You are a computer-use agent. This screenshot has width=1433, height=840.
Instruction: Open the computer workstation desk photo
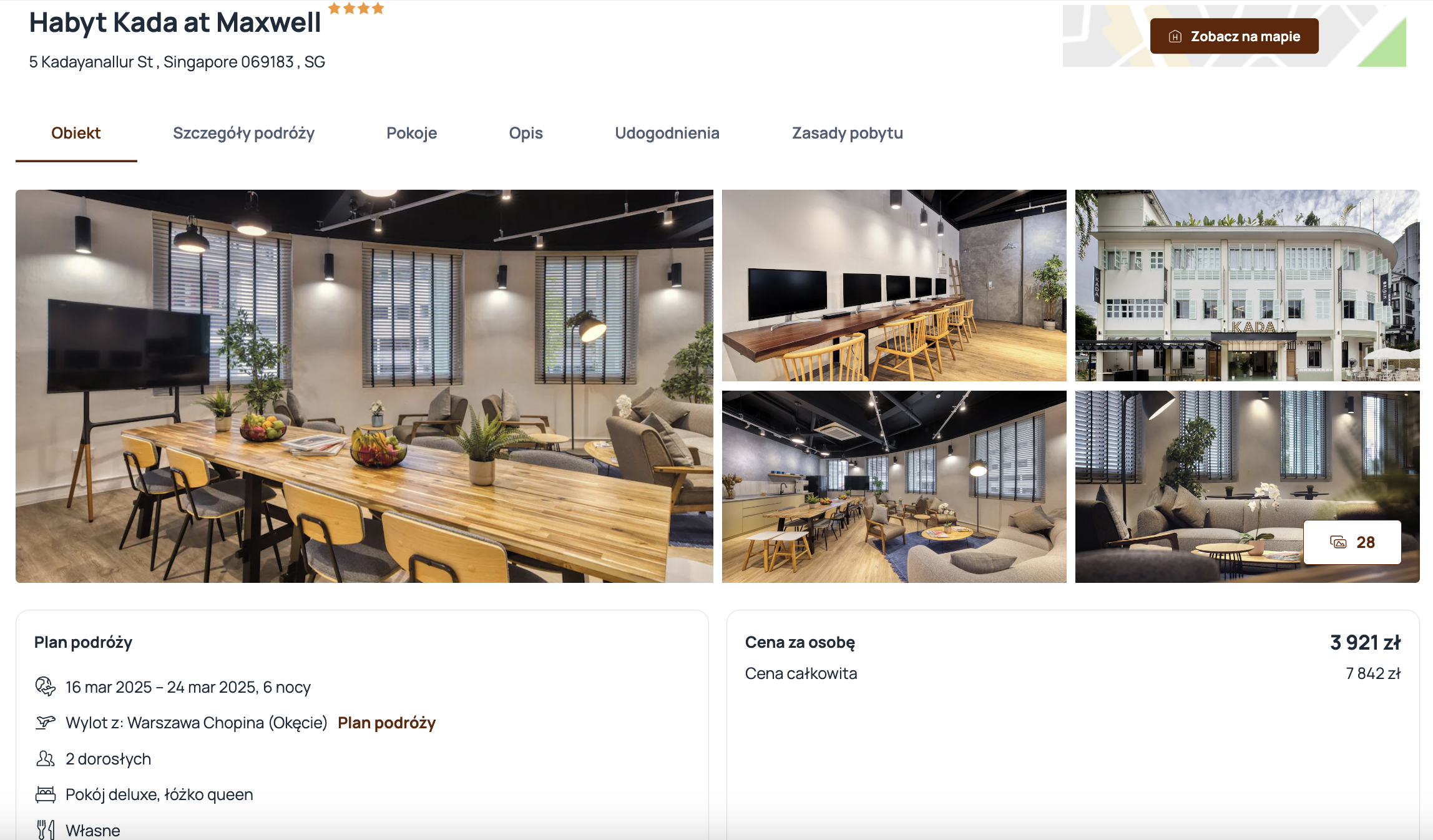click(894, 285)
